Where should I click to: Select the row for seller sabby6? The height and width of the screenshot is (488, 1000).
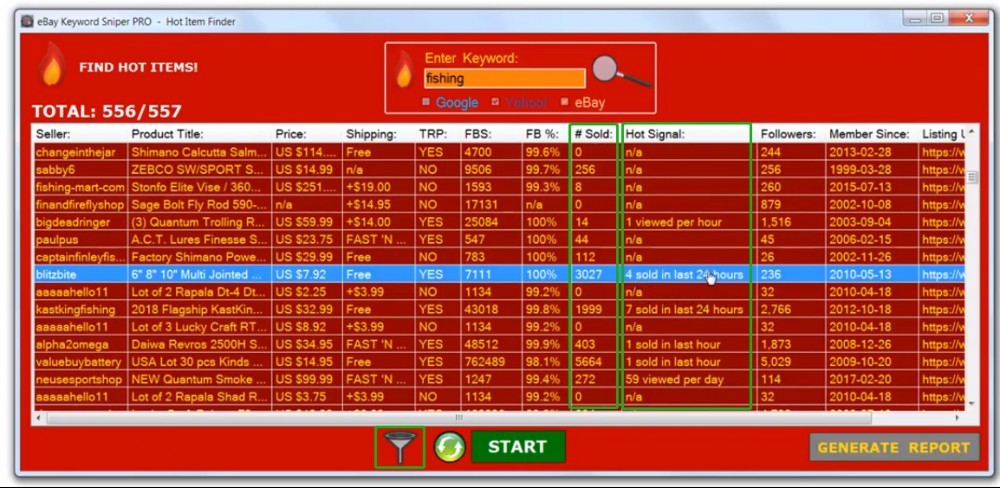pos(499,170)
